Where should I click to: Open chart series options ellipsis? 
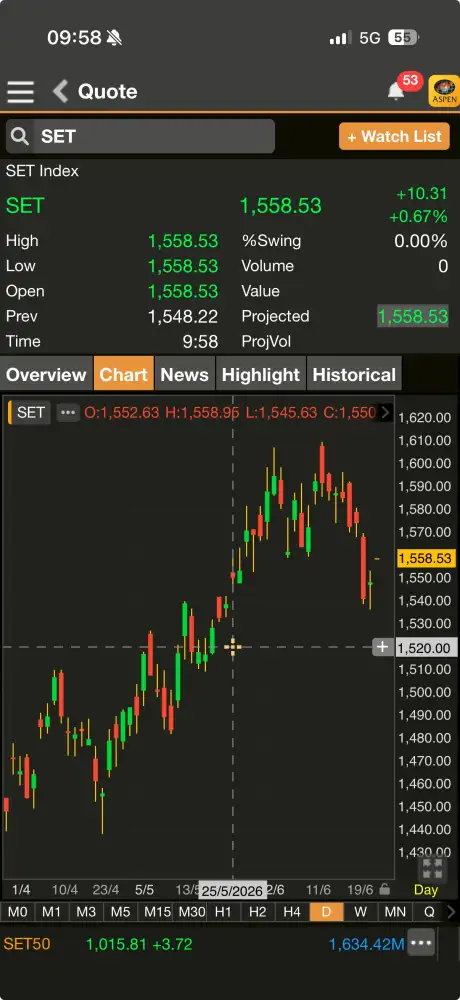[68, 413]
